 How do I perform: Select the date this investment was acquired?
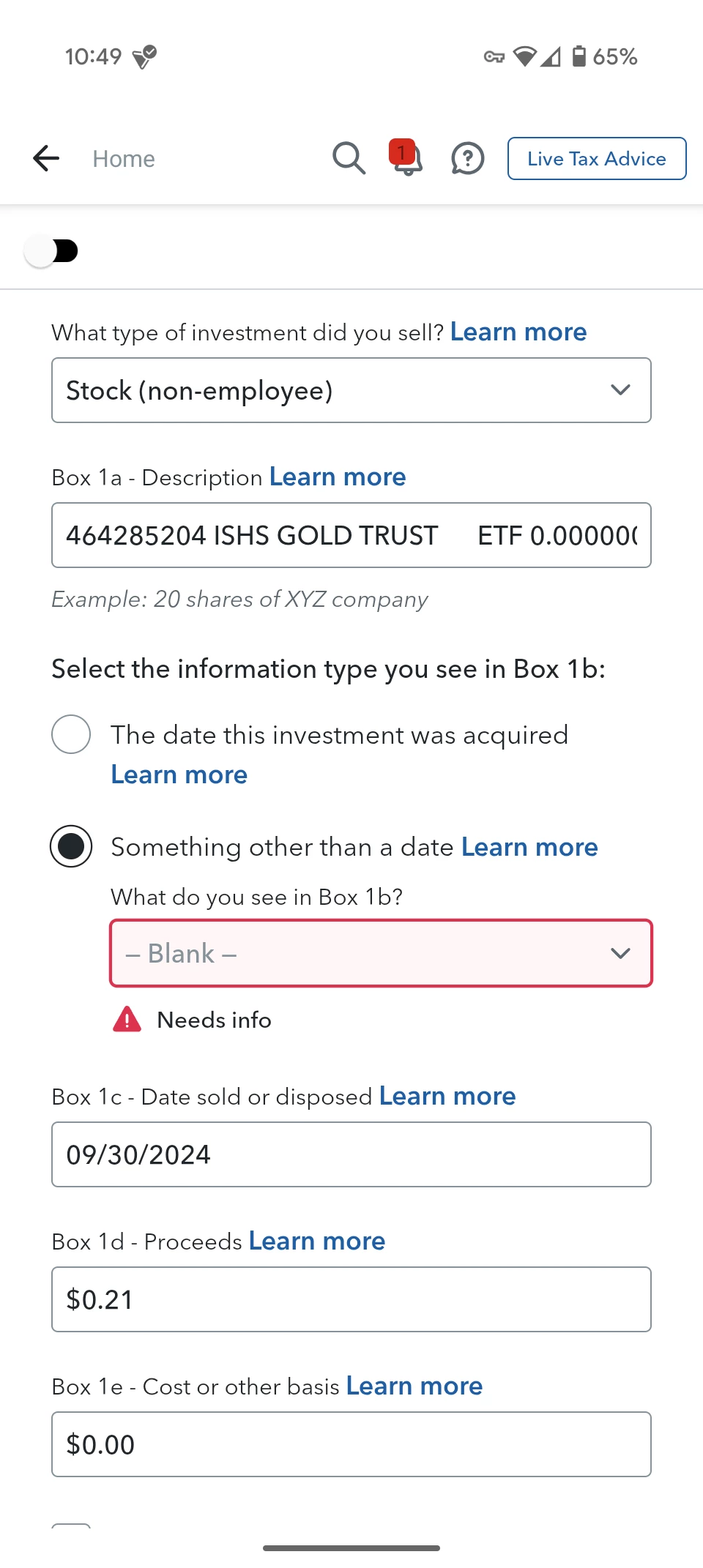click(x=71, y=734)
